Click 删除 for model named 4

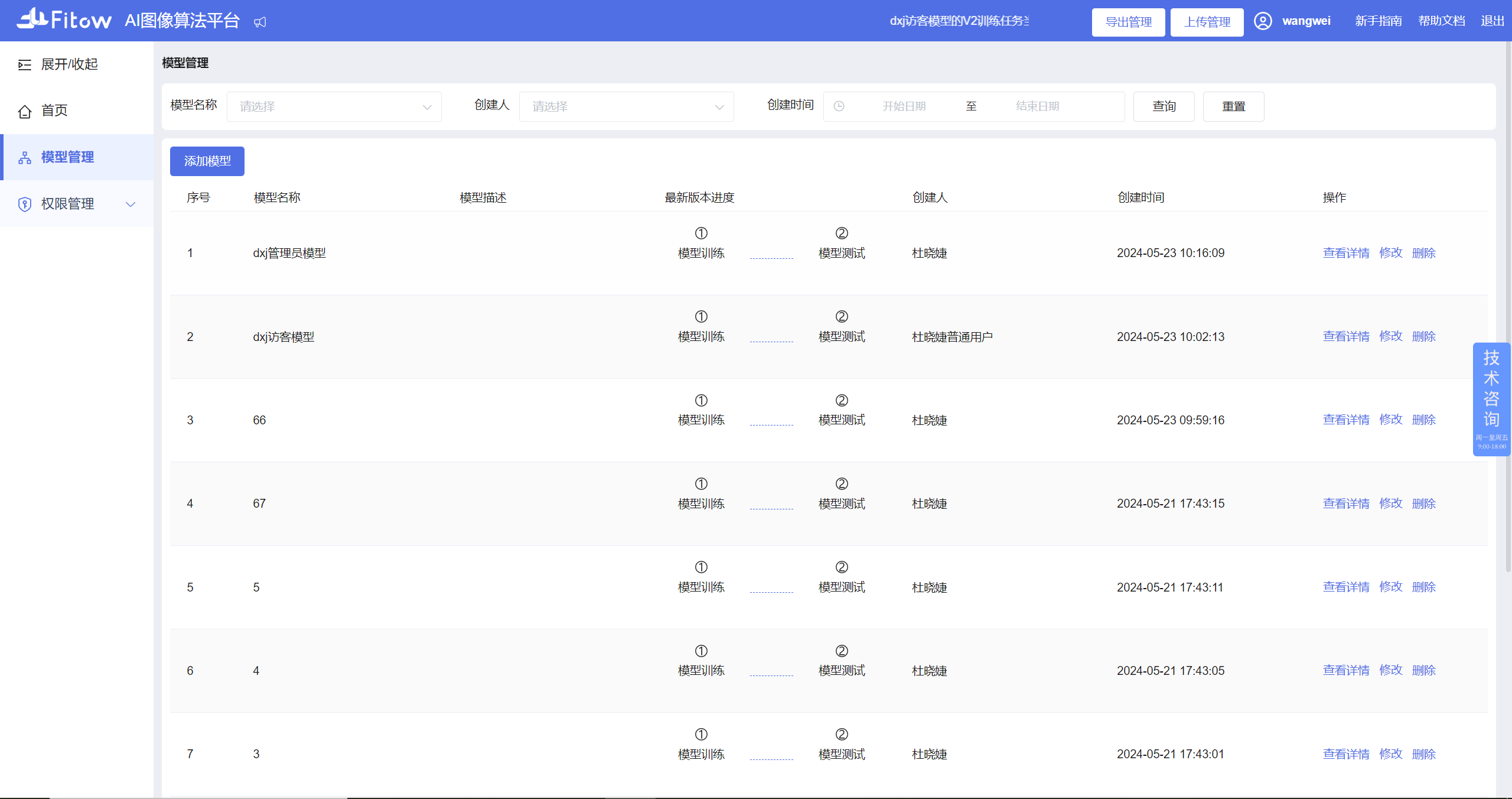pyautogui.click(x=1424, y=670)
